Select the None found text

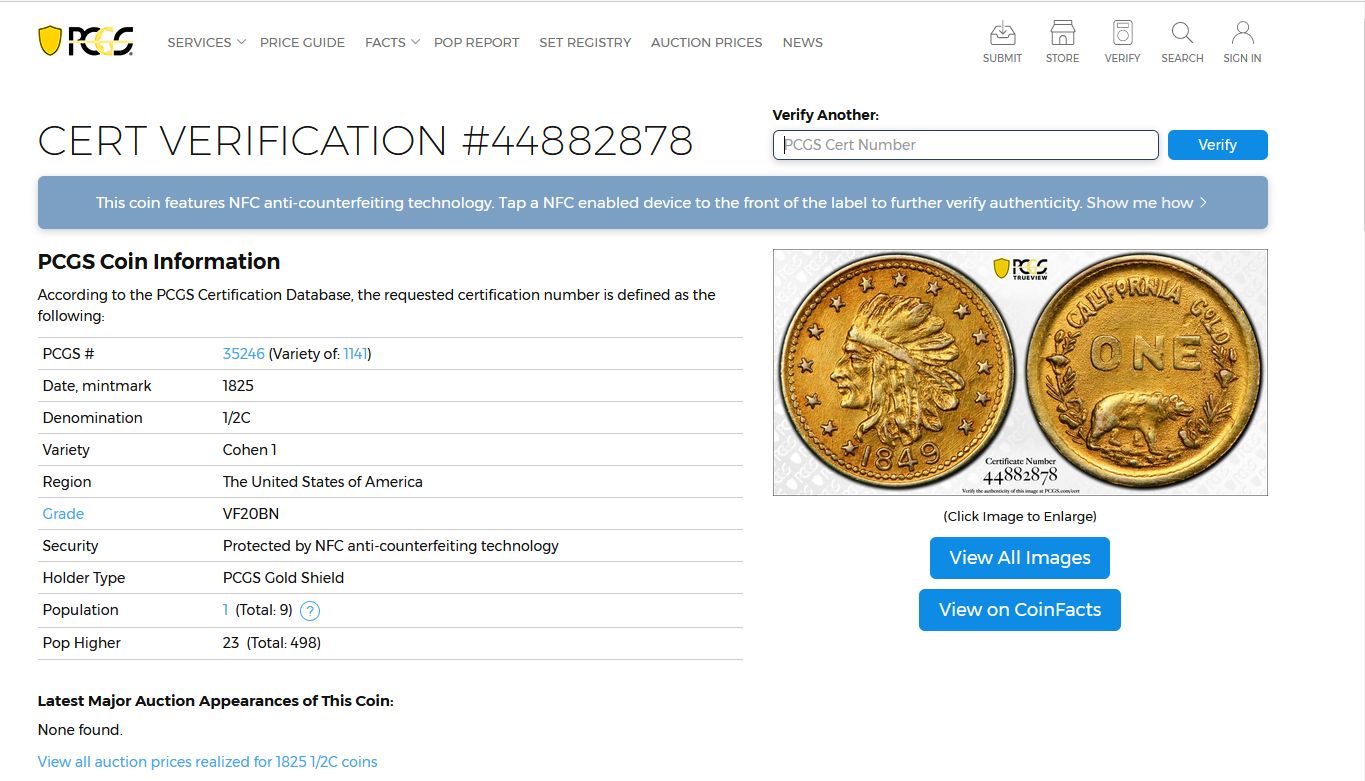click(x=80, y=730)
